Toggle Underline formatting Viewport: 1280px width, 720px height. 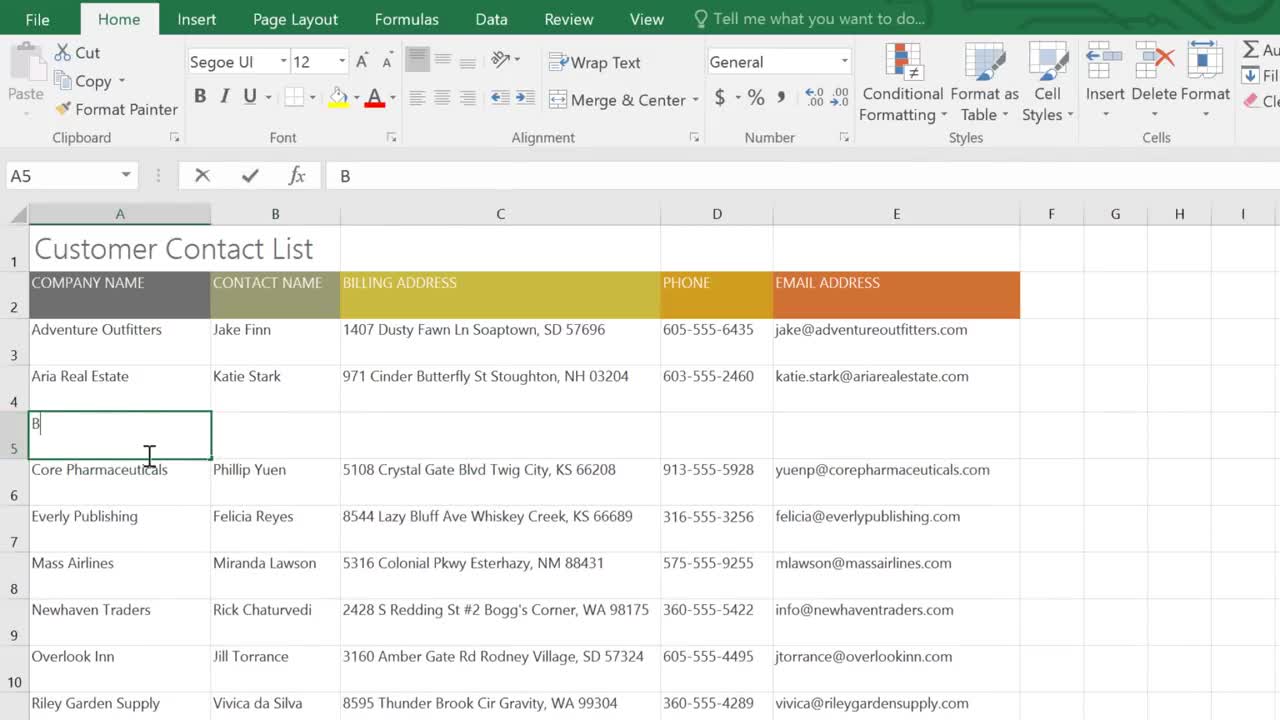tap(250, 96)
